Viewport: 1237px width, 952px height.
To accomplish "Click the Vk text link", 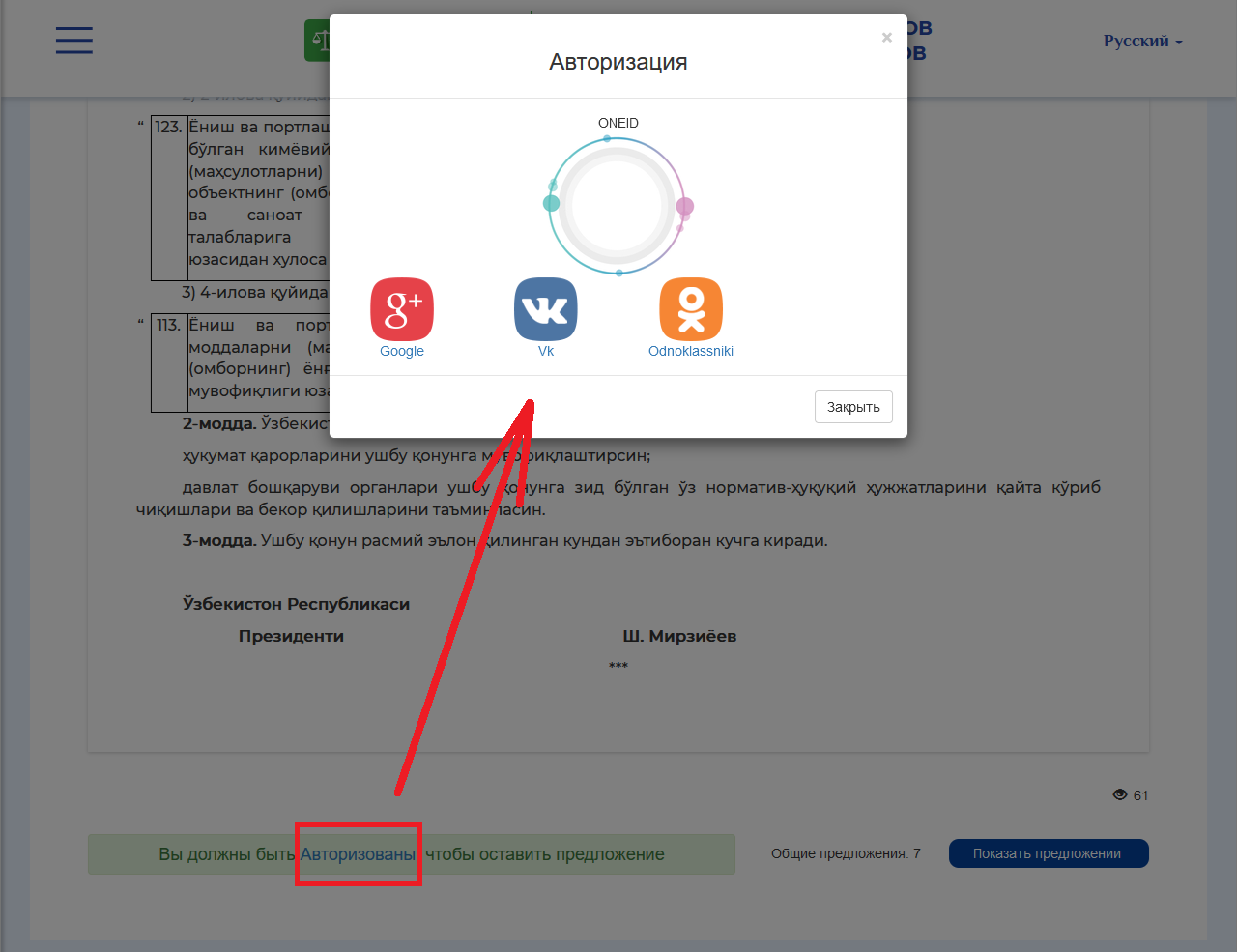I will coord(546,351).
